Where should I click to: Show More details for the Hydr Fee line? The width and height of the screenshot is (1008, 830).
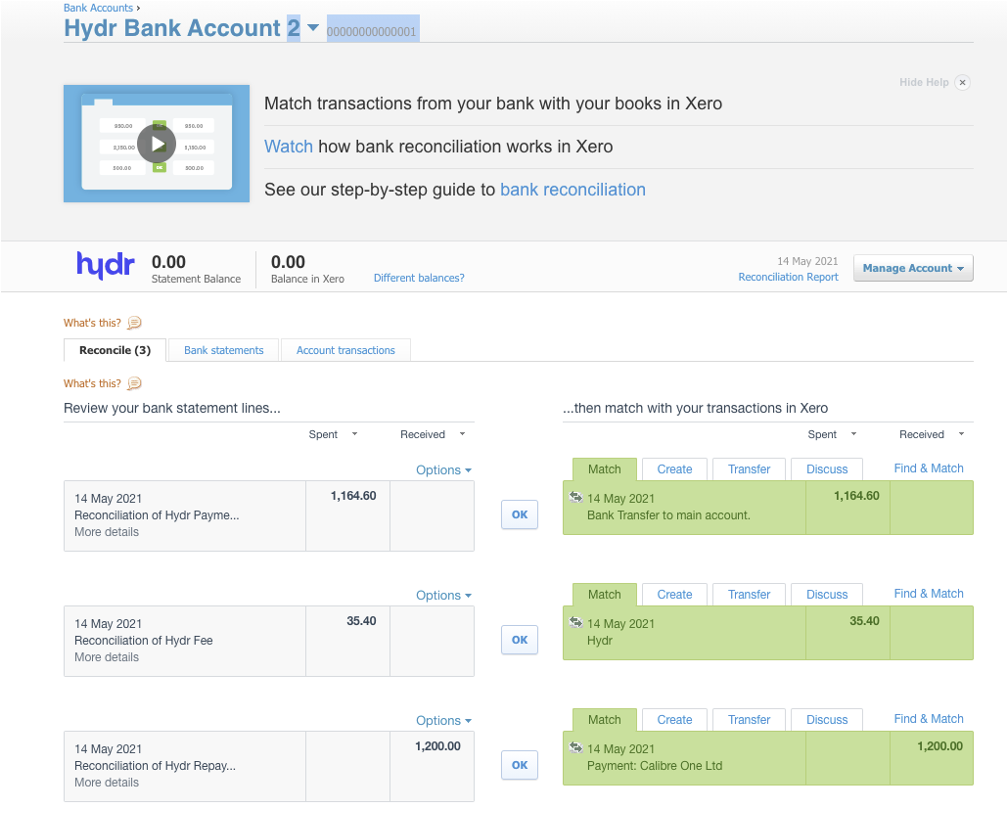[106, 657]
